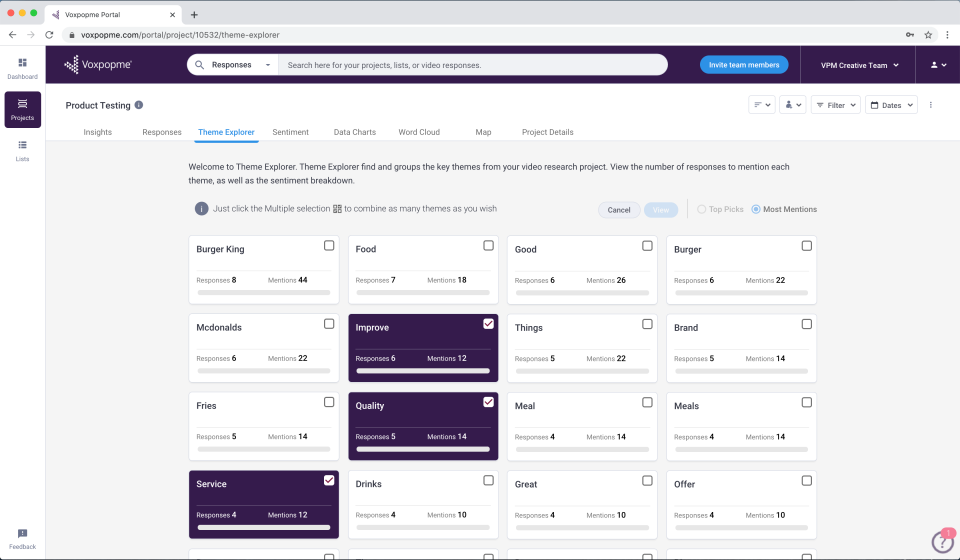Click the info icon beside Multiple selection hint
Viewport: 960px width, 560px height.
click(201, 209)
